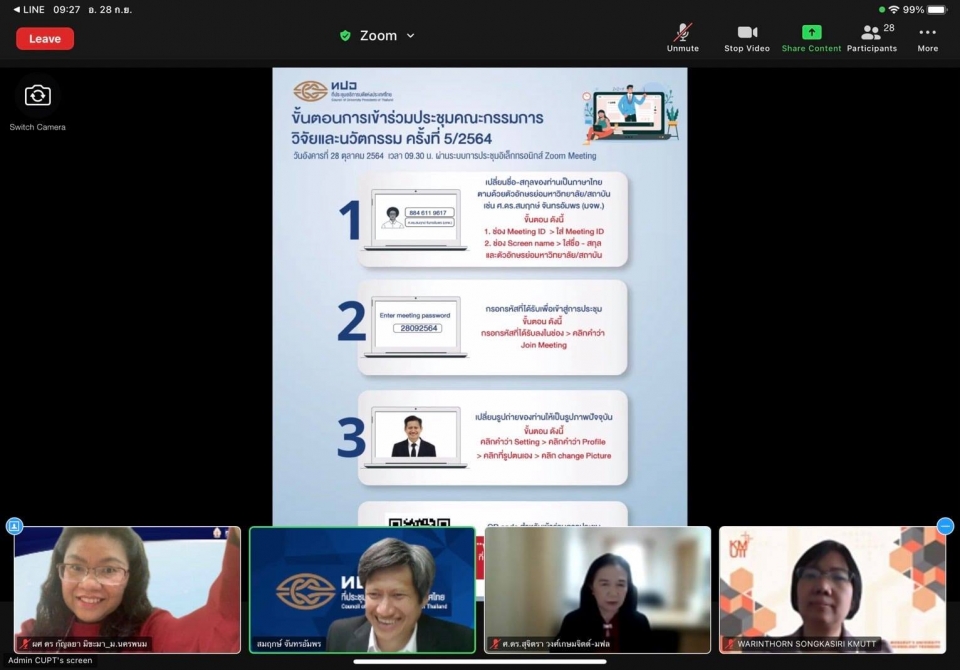Tap the shared screen slide heading
The image size is (960, 670).
tap(417, 127)
